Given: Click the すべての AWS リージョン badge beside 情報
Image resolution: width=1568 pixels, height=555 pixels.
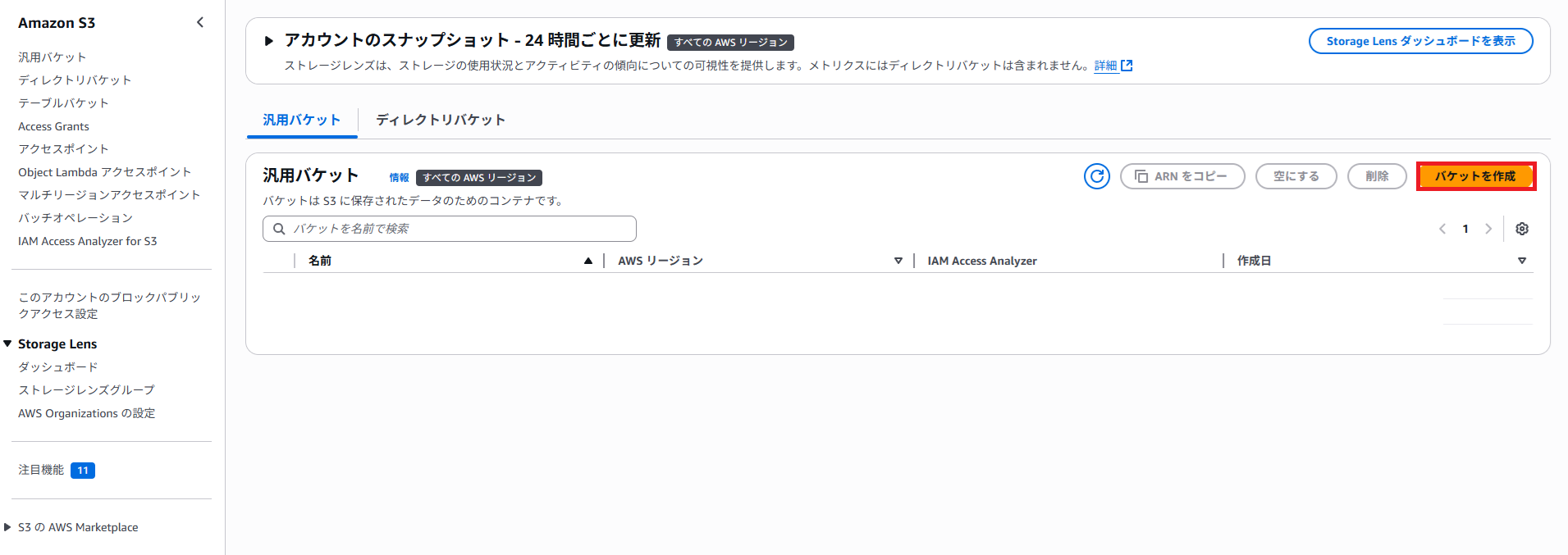Looking at the screenshot, I should point(479,178).
